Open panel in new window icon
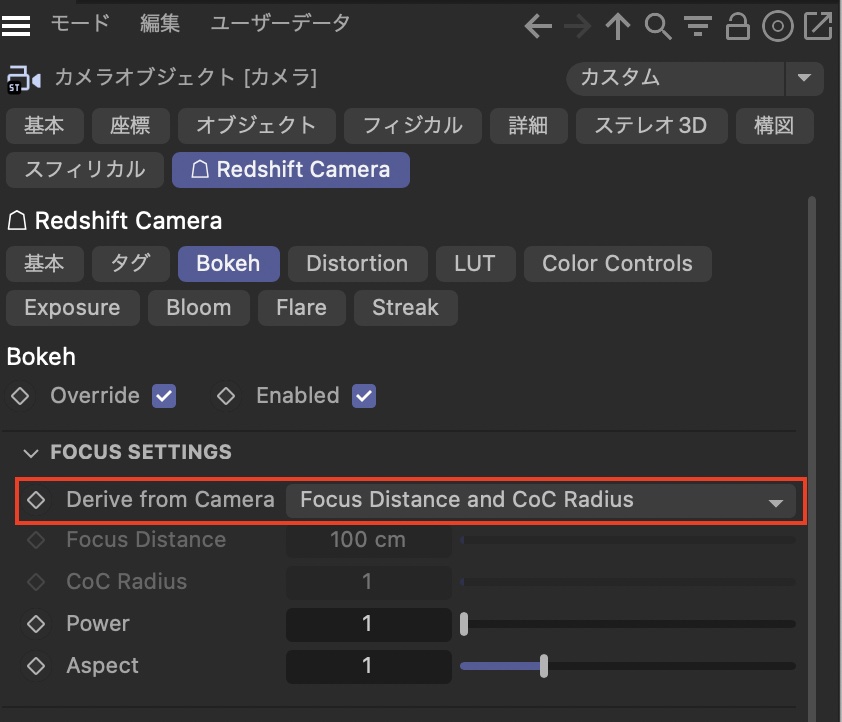842x722 pixels. [817, 27]
